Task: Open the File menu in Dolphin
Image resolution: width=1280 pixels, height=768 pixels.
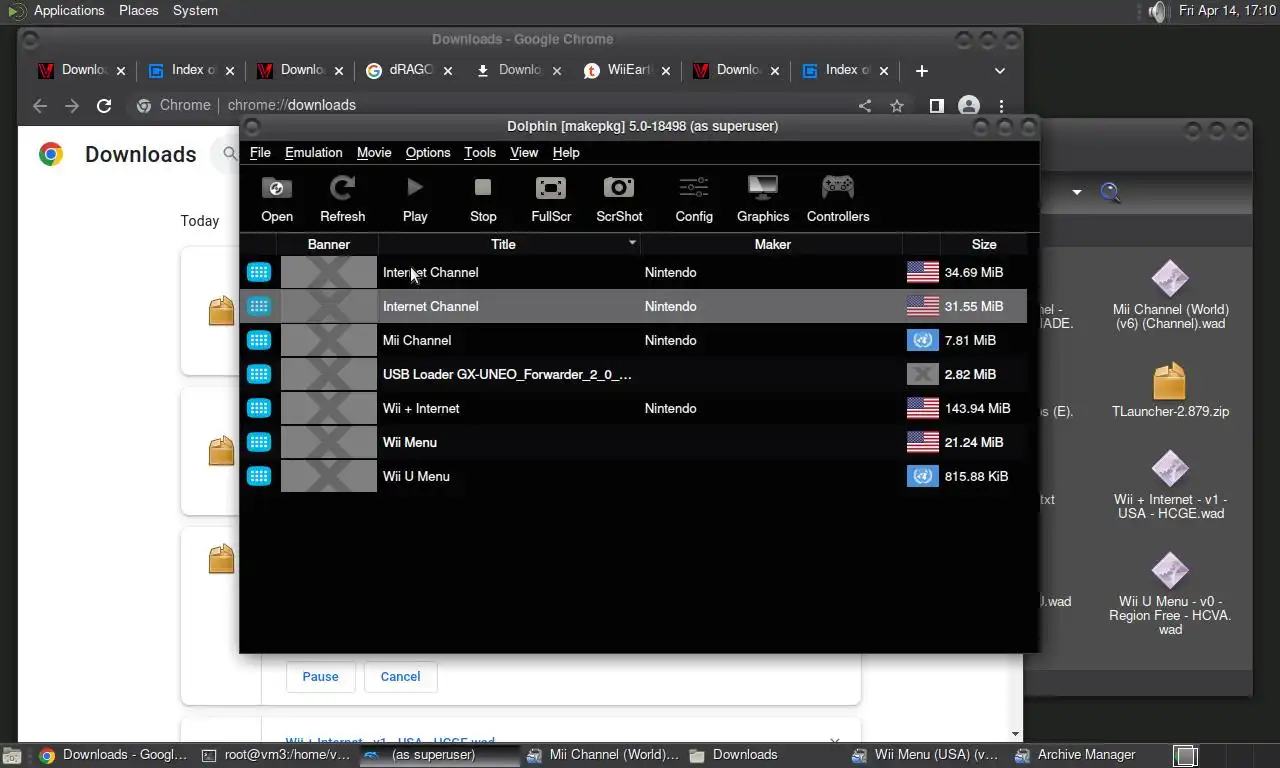Action: point(260,152)
